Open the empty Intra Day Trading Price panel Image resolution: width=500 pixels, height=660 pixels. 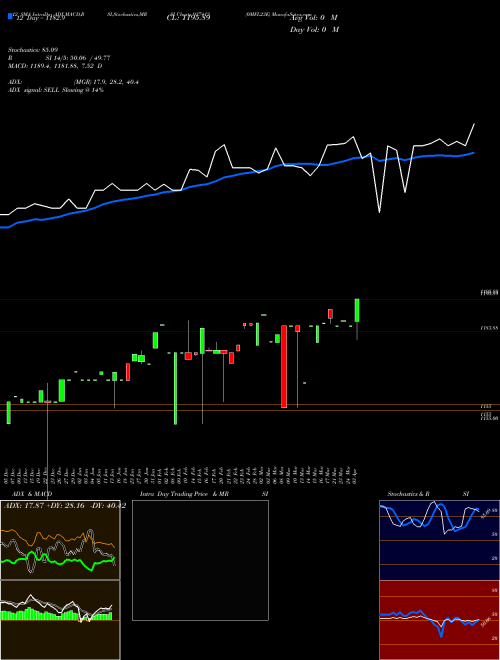(200, 560)
